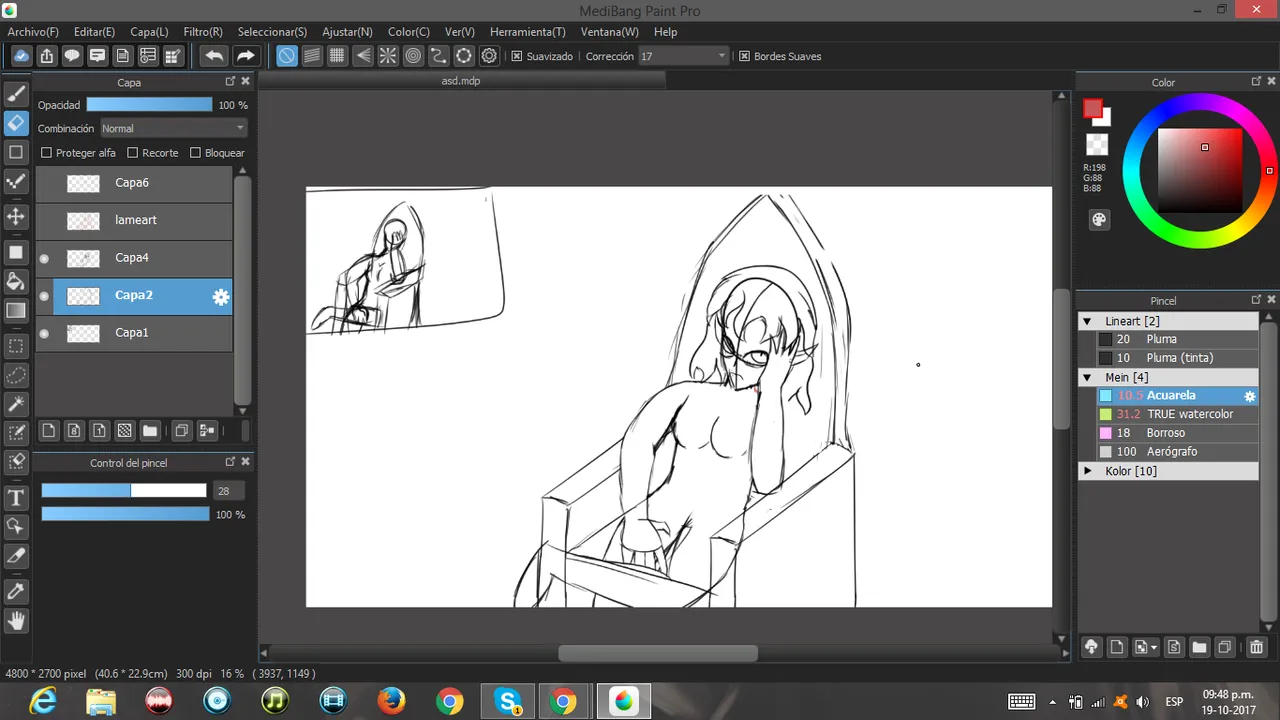Hide the Capa4 layer
1280x720 pixels.
click(x=44, y=258)
